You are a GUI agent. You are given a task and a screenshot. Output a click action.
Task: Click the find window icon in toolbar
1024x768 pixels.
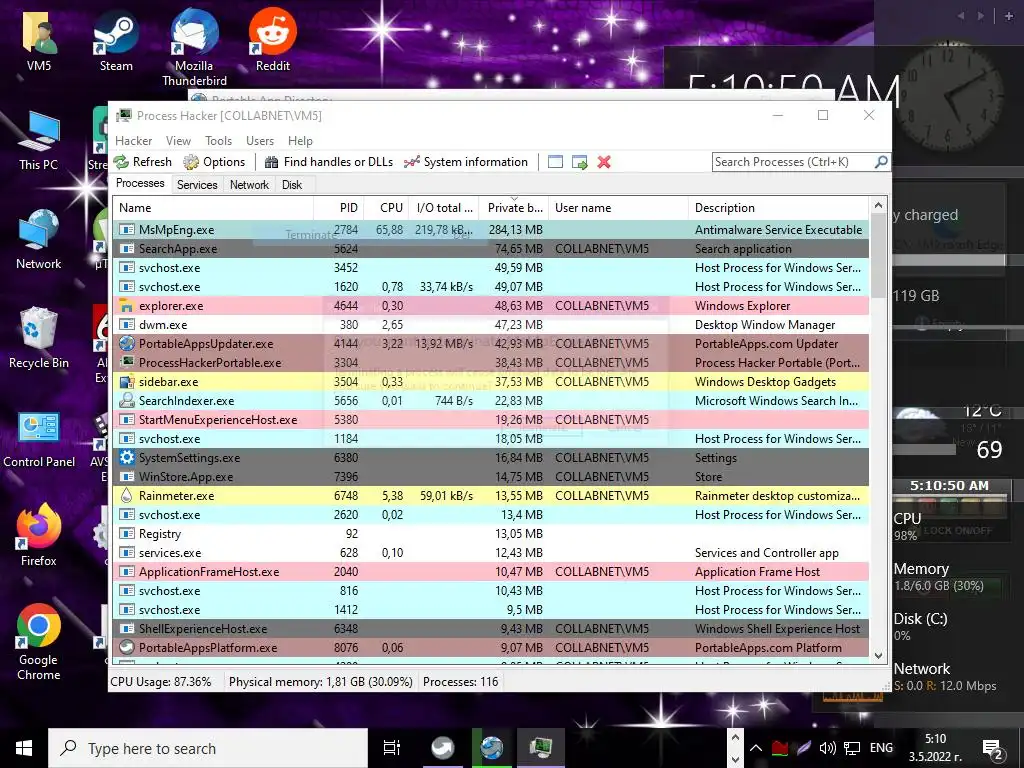[x=555, y=162]
